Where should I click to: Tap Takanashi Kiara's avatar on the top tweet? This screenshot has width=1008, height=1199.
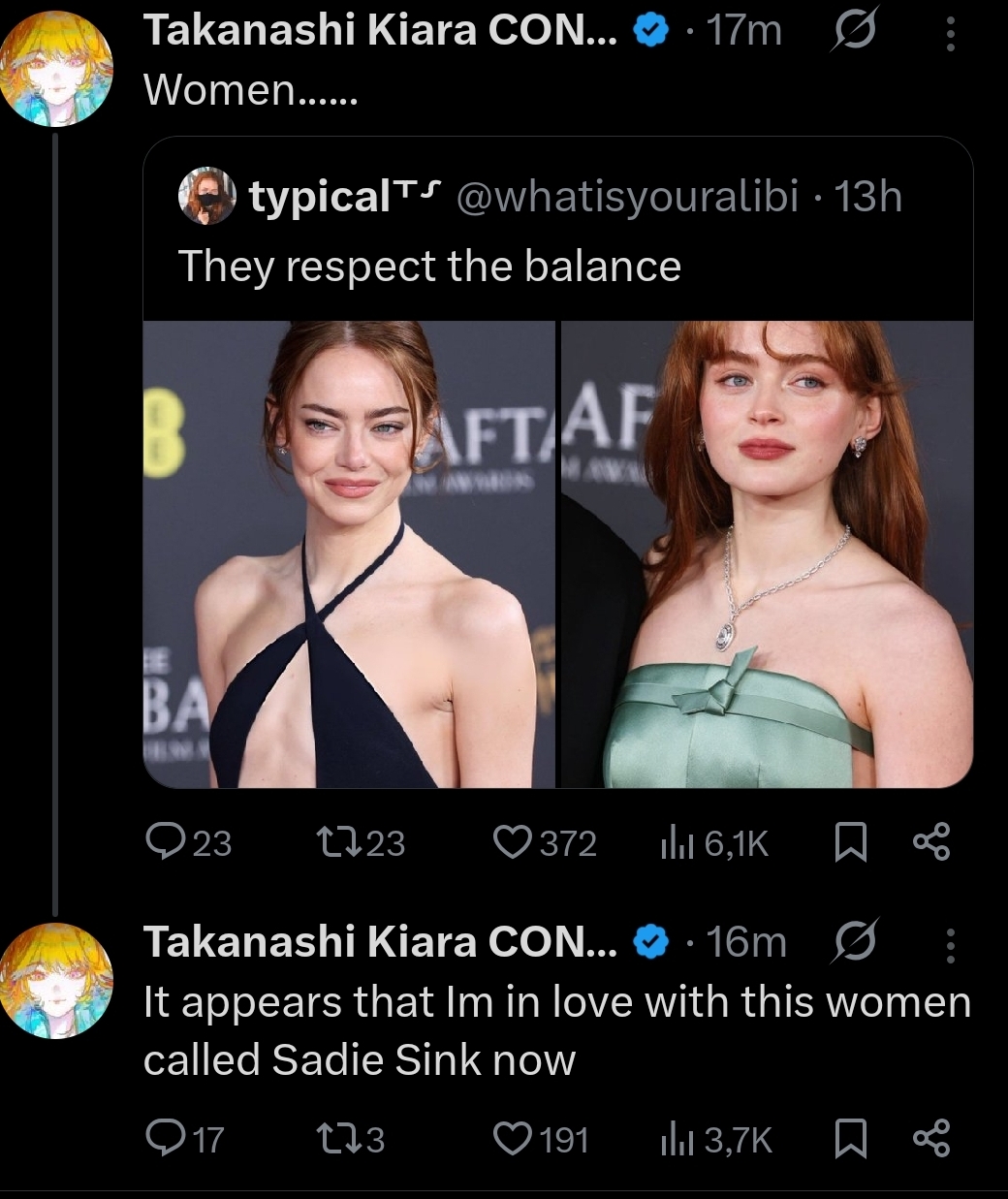click(56, 69)
